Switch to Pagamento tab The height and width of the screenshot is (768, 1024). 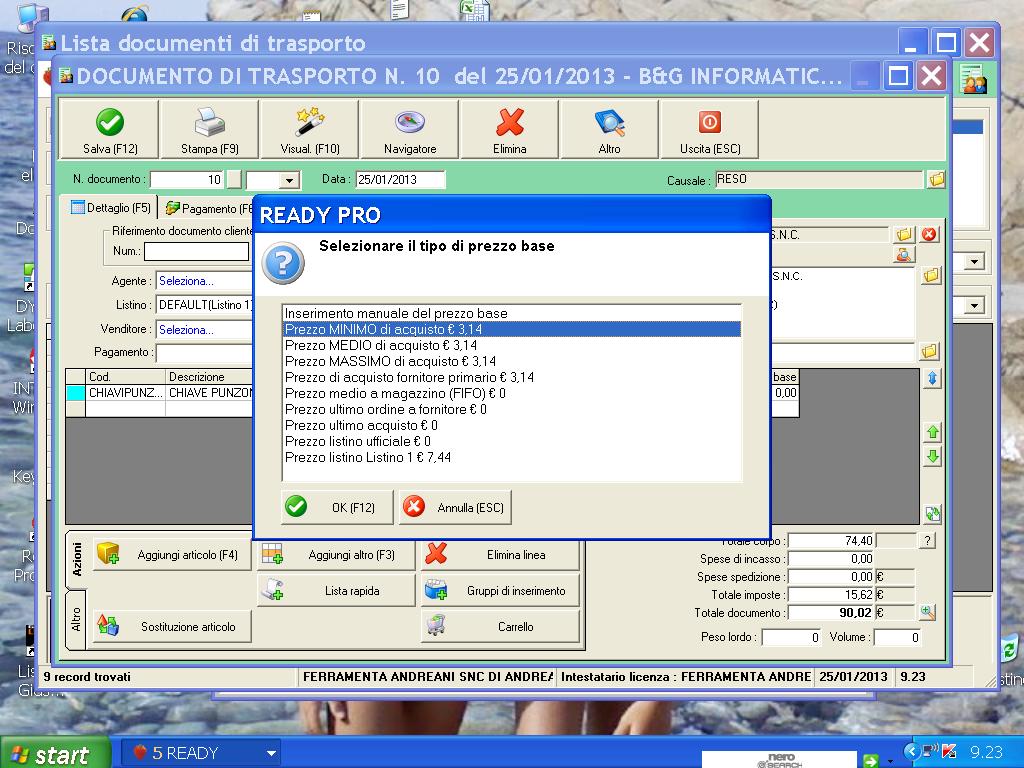[208, 208]
